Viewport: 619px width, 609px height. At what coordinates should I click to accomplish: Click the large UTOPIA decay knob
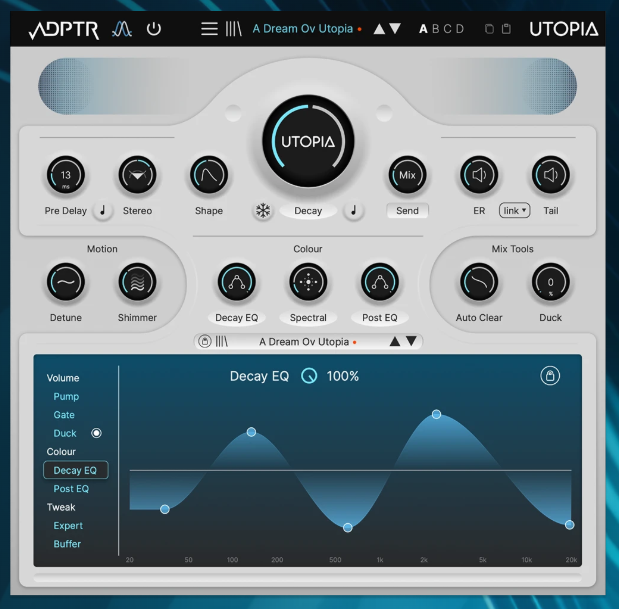pyautogui.click(x=308, y=141)
